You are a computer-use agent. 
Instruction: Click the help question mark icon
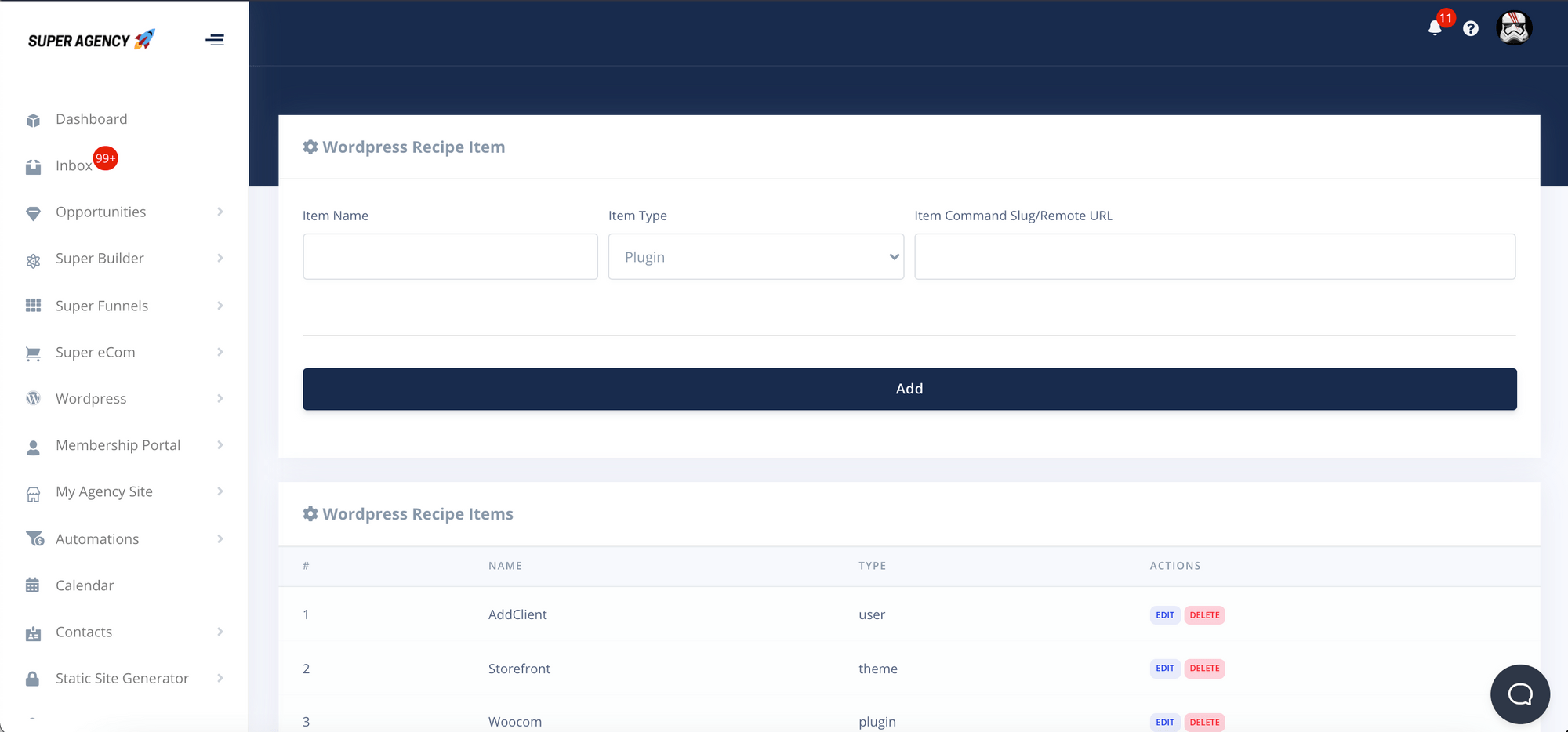click(1471, 29)
